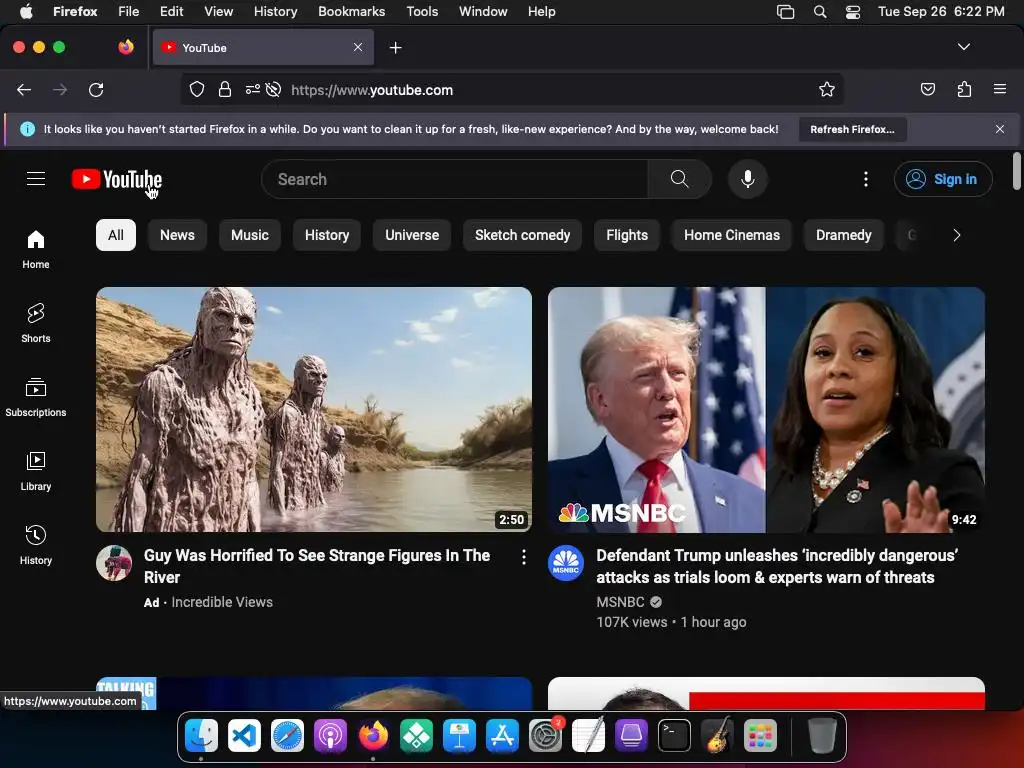Click the page vertical scrollbar

[x=1016, y=171]
